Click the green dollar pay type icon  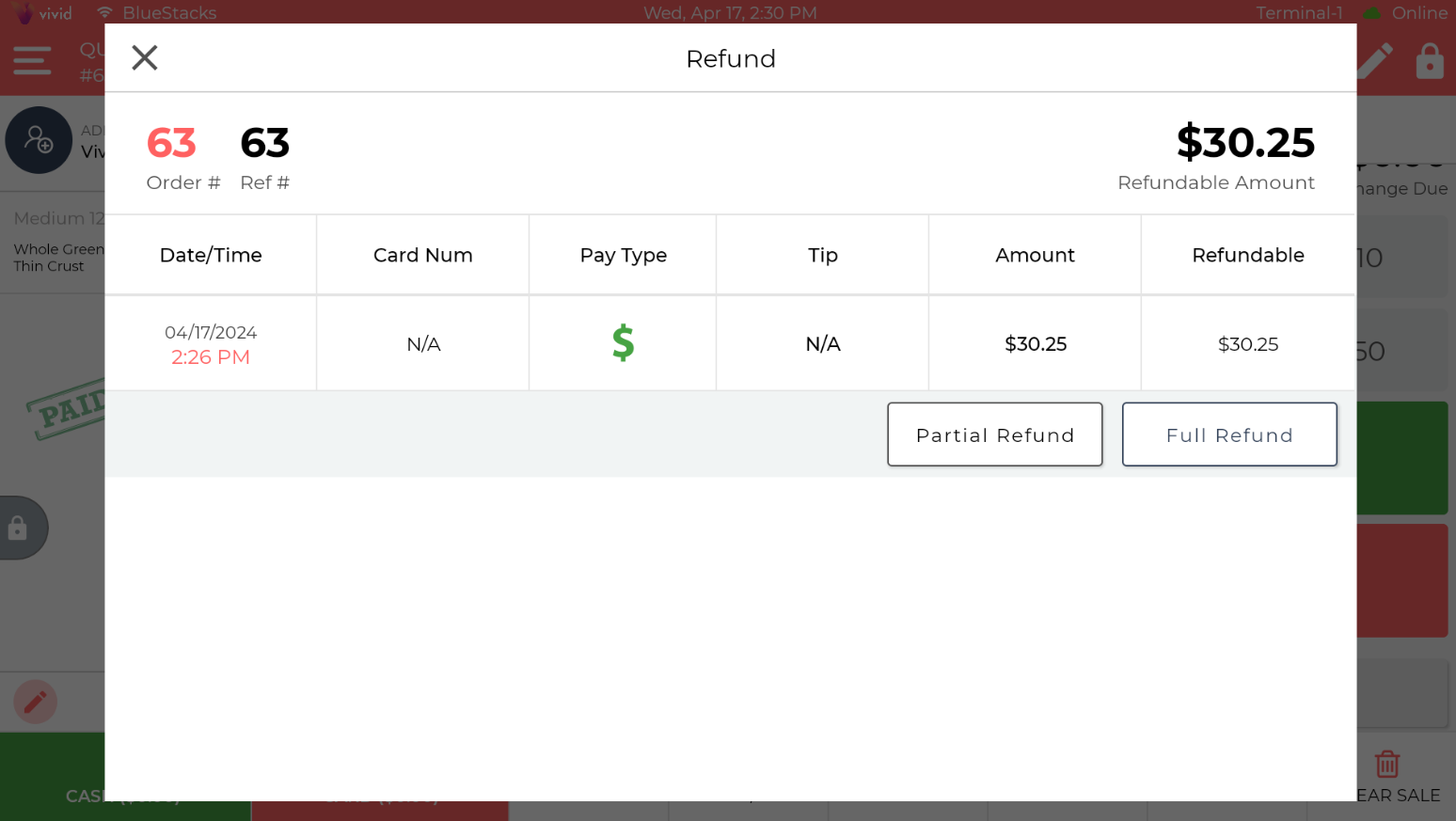tap(623, 343)
